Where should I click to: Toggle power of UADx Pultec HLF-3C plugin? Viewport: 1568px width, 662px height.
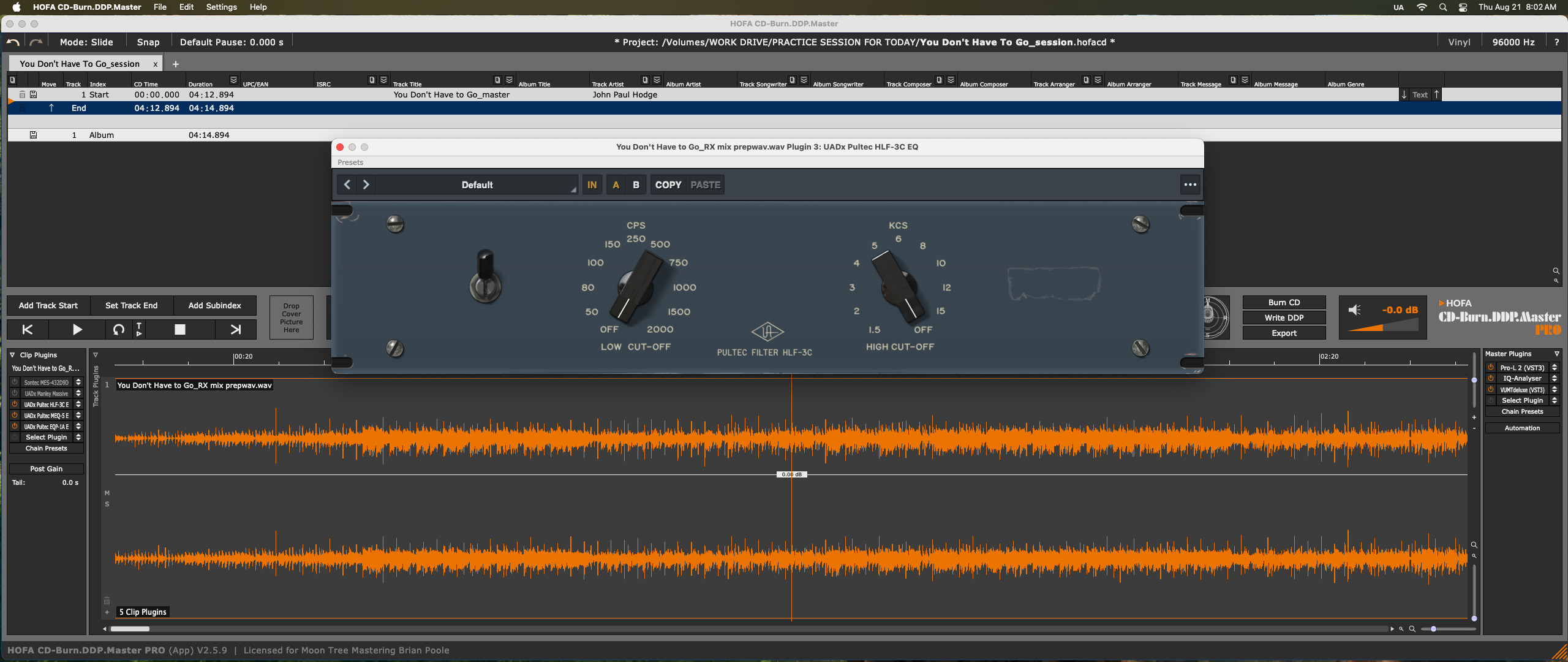(x=15, y=405)
